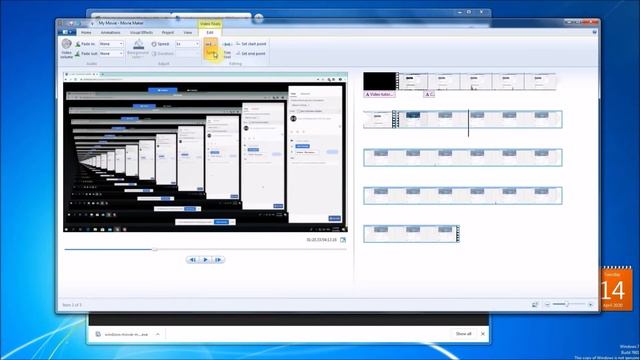Select the Edit tab under Video Tools
Viewport: 640px width, 360px height.
point(210,32)
